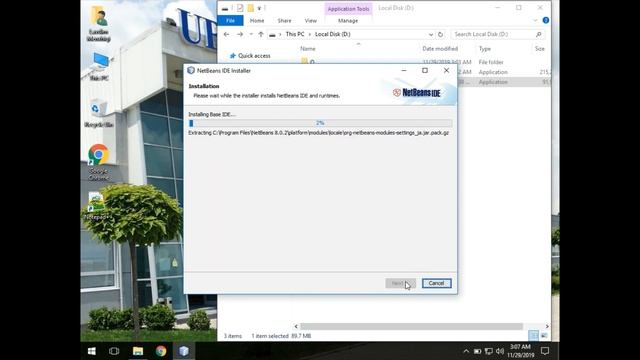Switch to Share ribbon tab
The image size is (640, 360).
(x=284, y=20)
